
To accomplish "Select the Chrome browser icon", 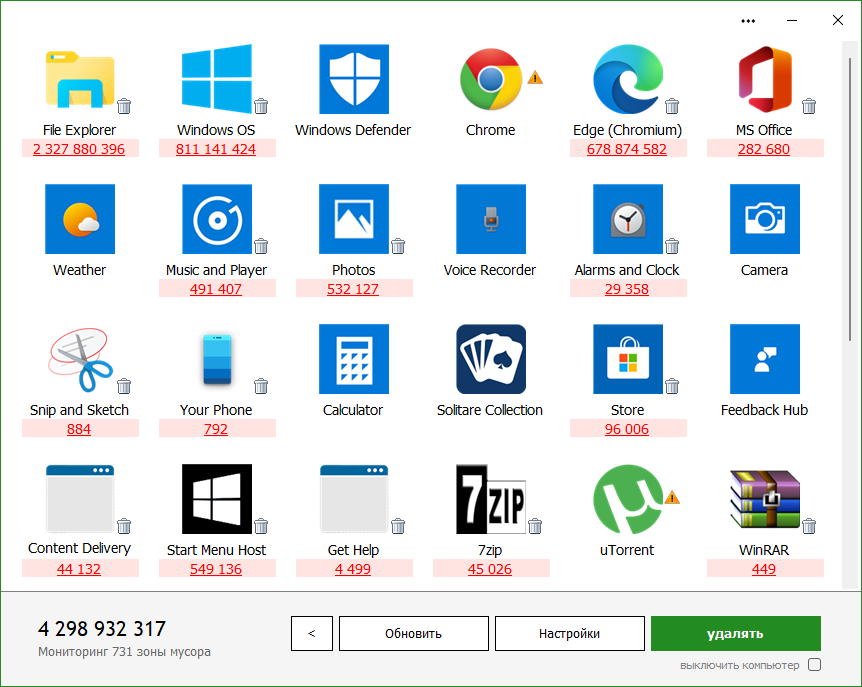I will (x=491, y=79).
